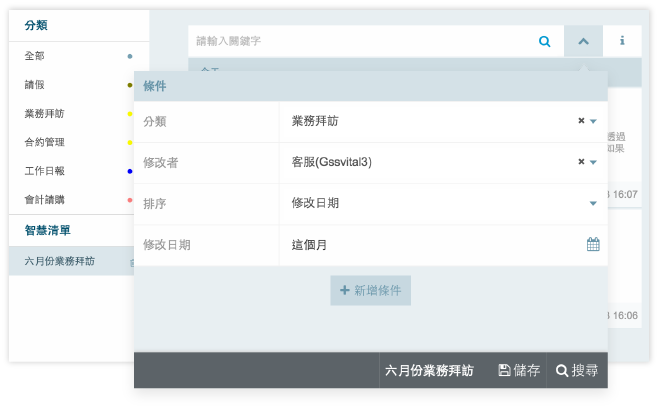Viewport: 659px width, 412px height.
Task: Click the pink dot beside 會計請購
Action: coord(130,200)
